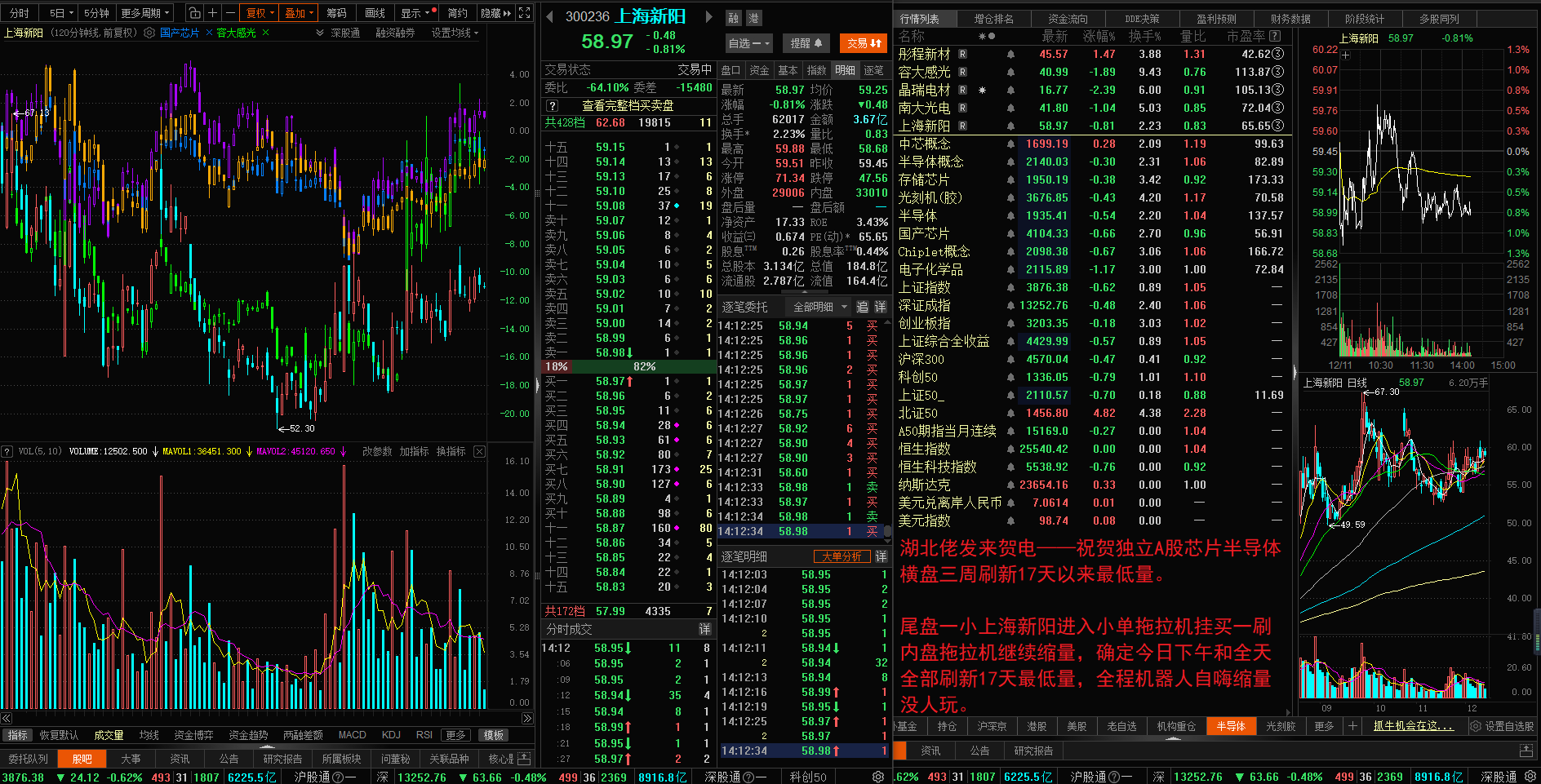
Task: Click the 融 margin-trading badge
Action: (733, 18)
